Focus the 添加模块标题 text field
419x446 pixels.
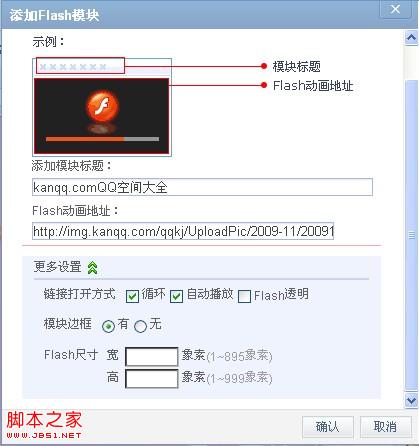coord(202,187)
